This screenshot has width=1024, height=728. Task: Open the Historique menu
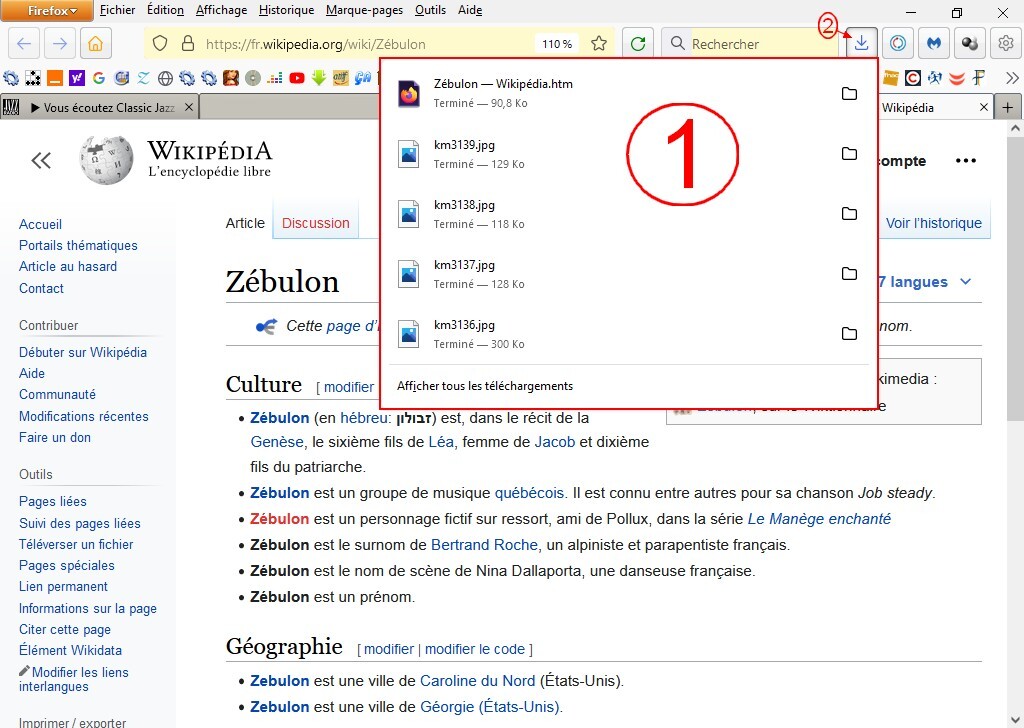pyautogui.click(x=286, y=10)
